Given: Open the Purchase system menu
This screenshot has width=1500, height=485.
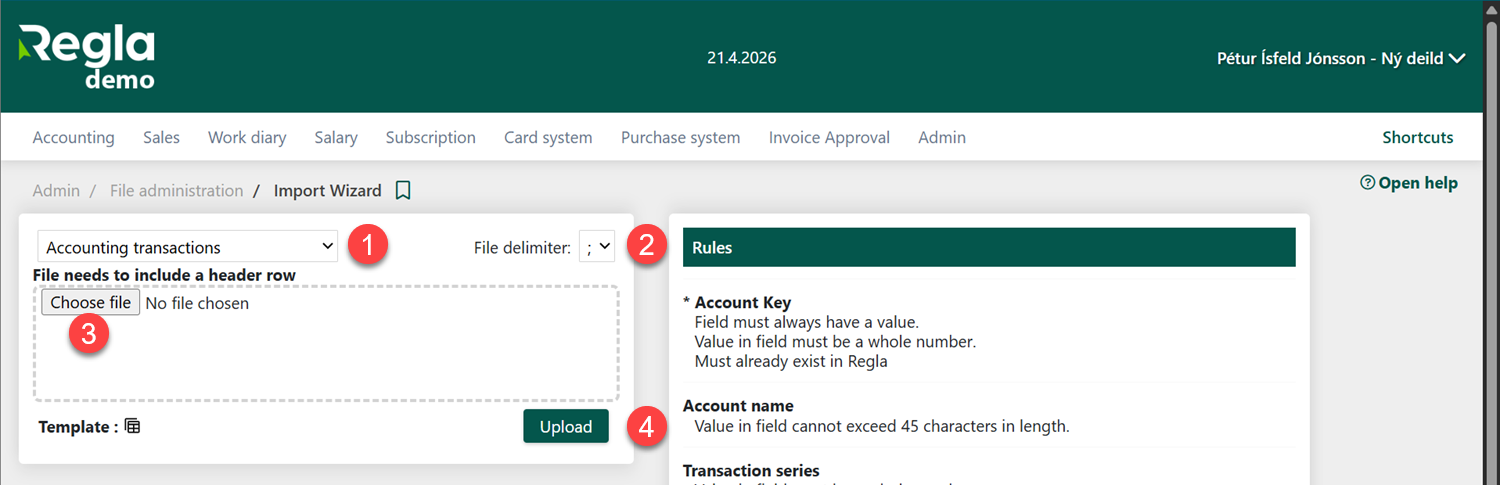Looking at the screenshot, I should (680, 138).
